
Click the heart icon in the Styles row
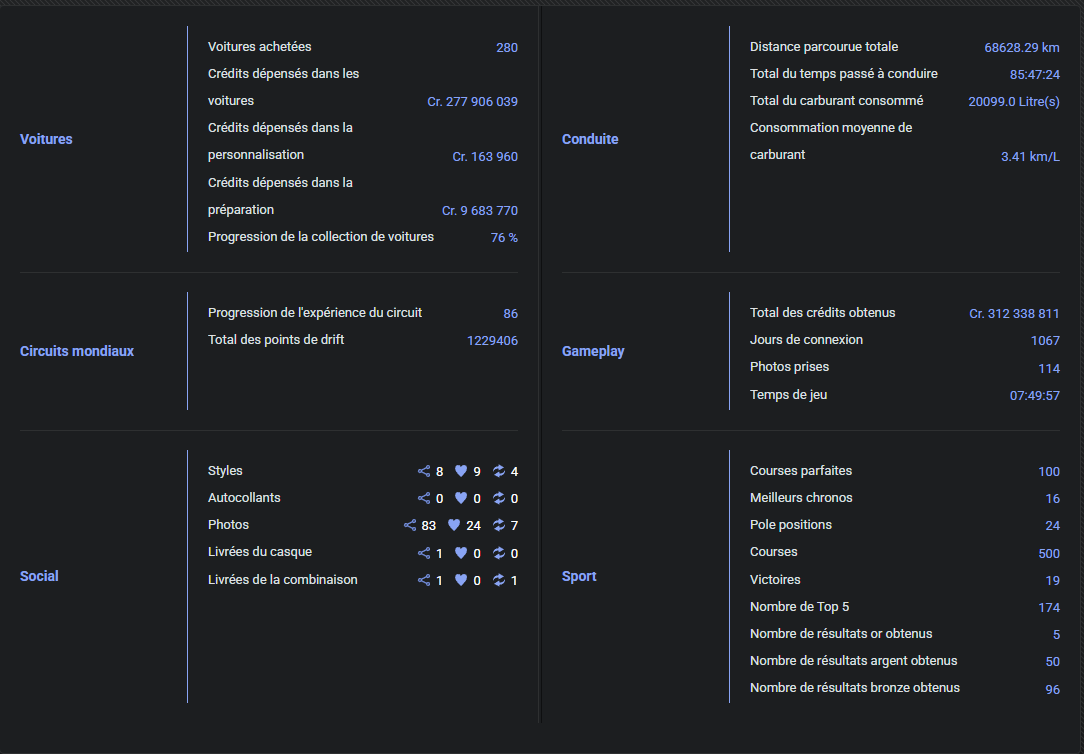tap(461, 471)
